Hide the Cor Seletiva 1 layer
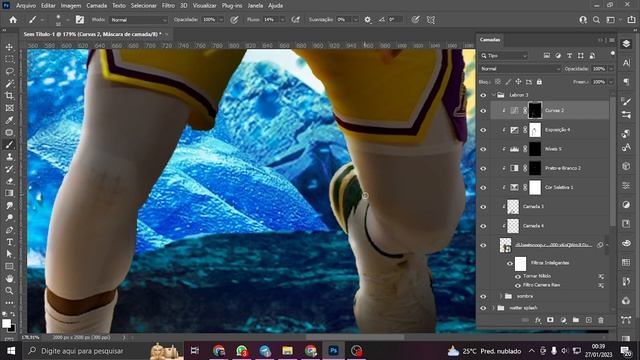The image size is (640, 360). pos(483,187)
